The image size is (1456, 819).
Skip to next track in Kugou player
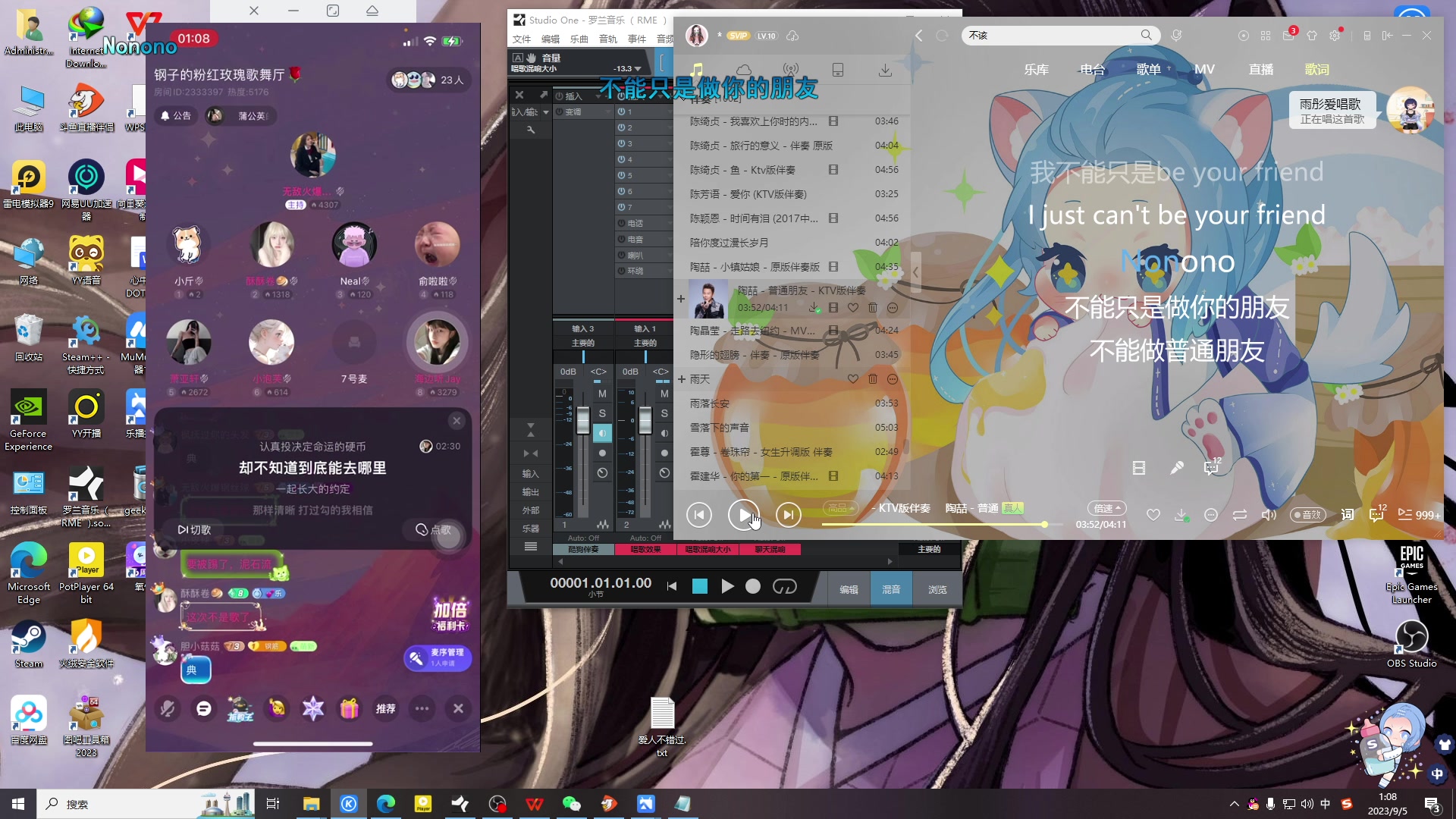coord(789,515)
